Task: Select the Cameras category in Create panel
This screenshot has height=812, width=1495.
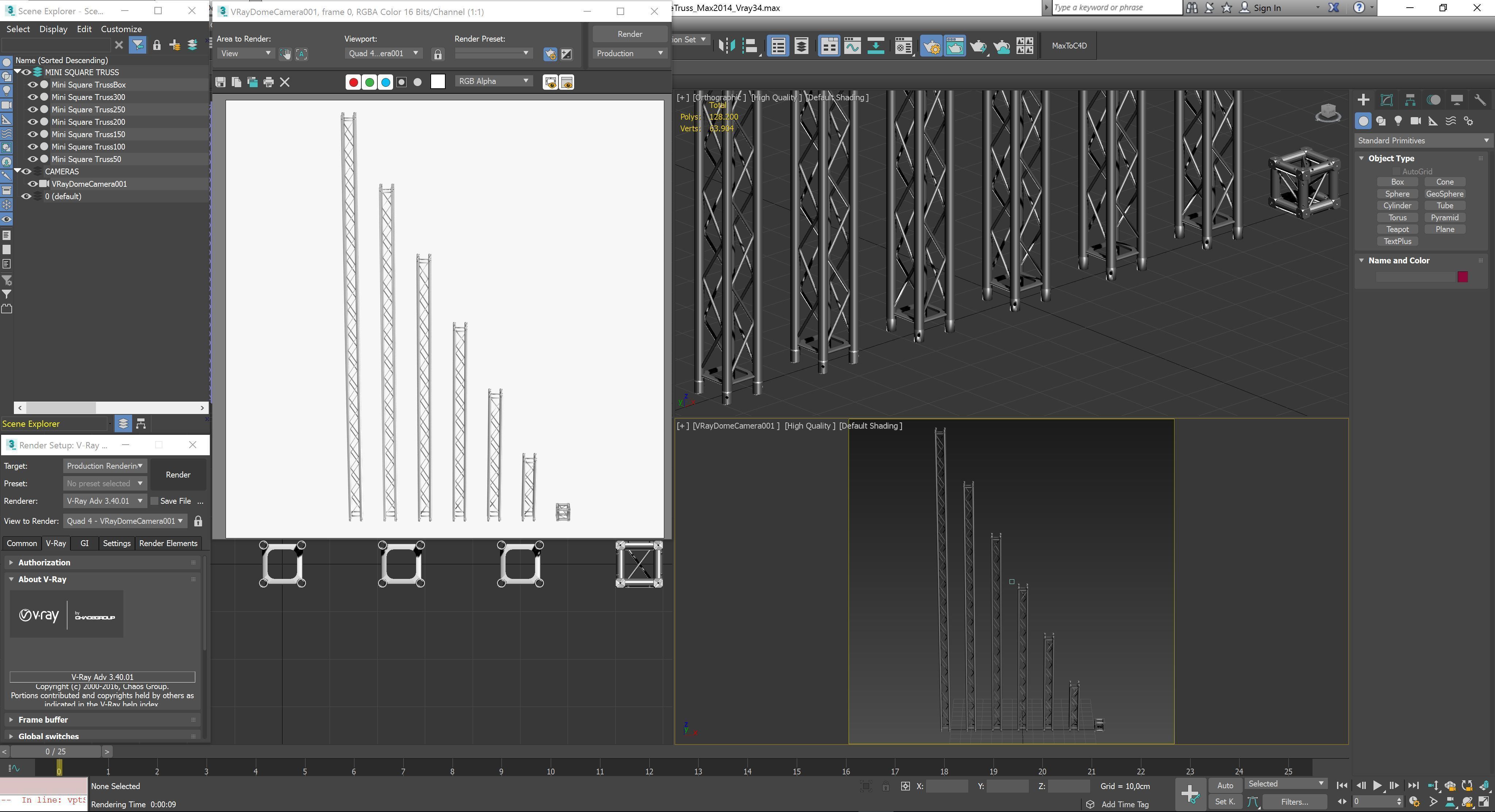Action: point(1415,121)
